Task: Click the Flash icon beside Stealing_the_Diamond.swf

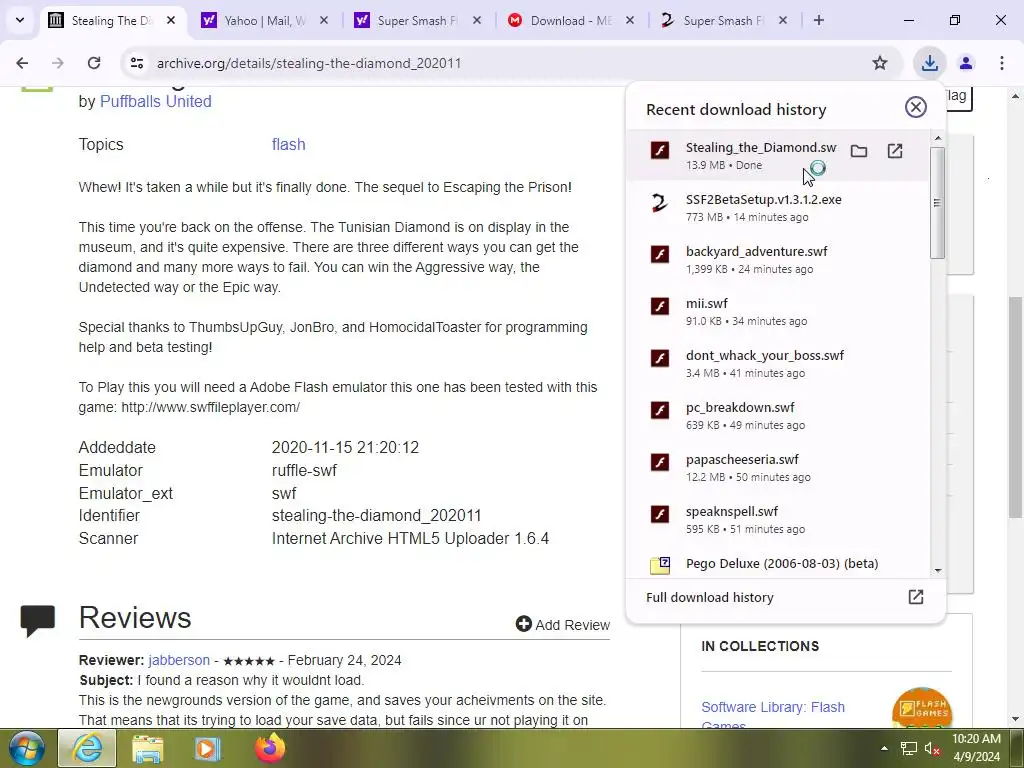Action: pyautogui.click(x=660, y=150)
